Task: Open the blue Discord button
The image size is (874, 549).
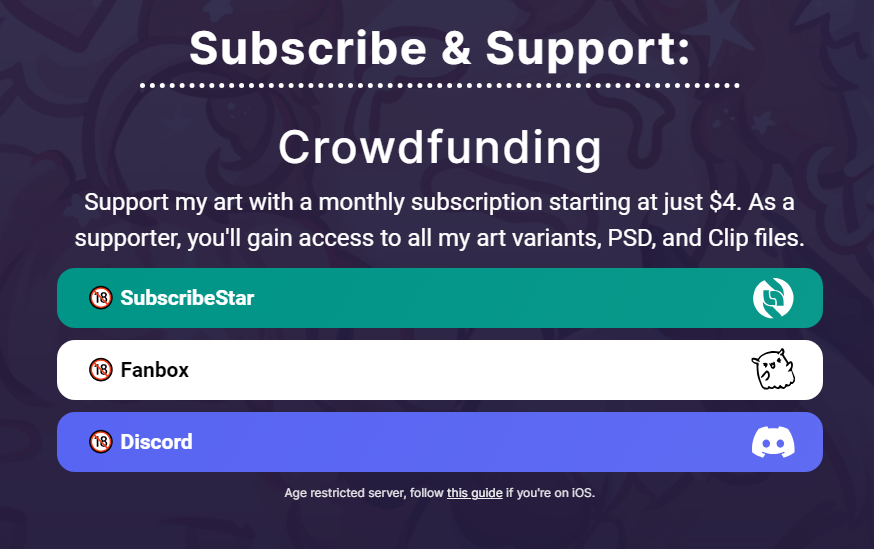Action: pos(440,442)
